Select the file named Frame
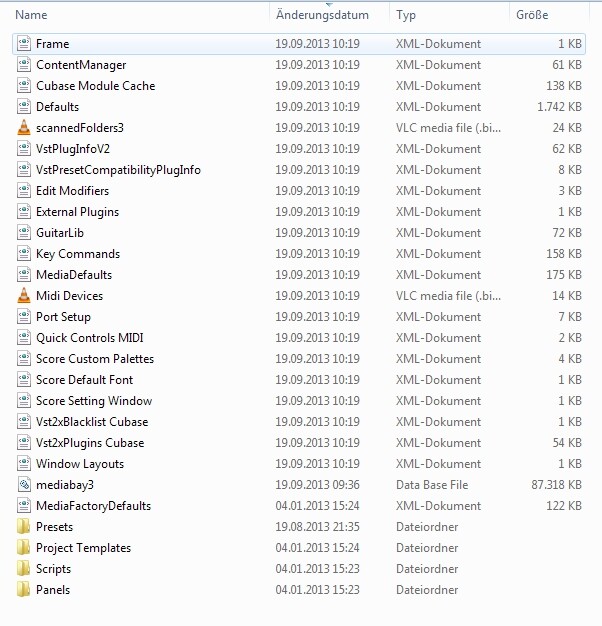602x626 pixels. click(52, 44)
